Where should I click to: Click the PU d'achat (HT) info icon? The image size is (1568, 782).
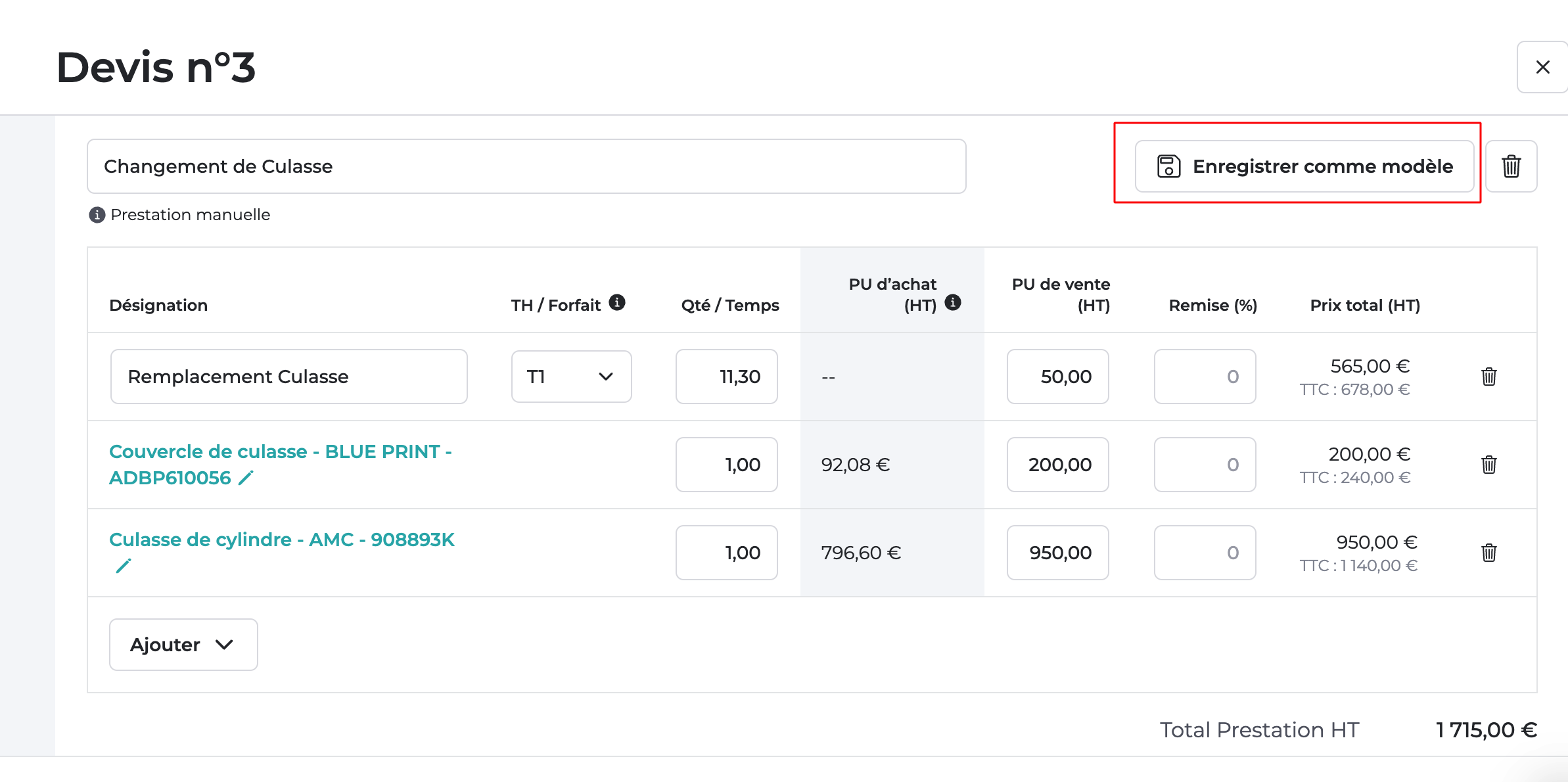coord(954,304)
